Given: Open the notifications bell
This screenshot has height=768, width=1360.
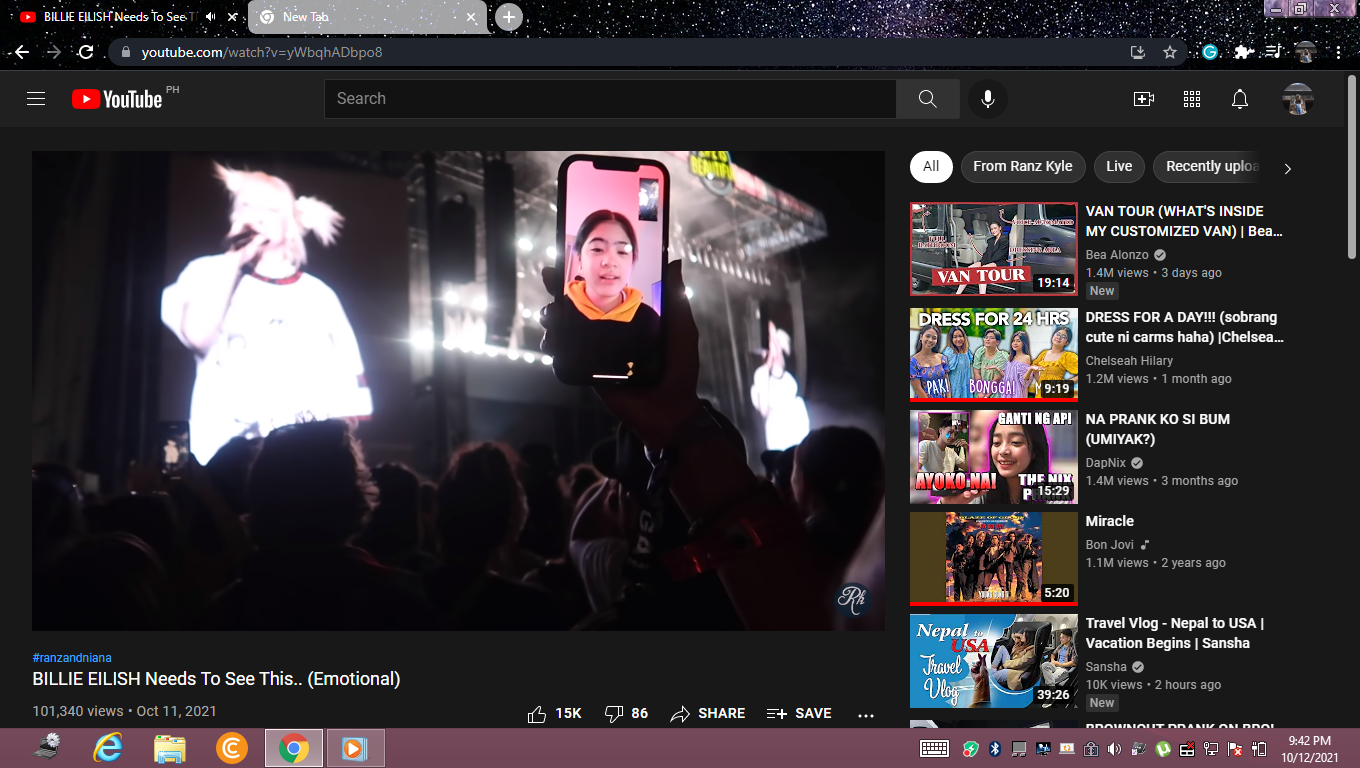Looking at the screenshot, I should point(1240,99).
